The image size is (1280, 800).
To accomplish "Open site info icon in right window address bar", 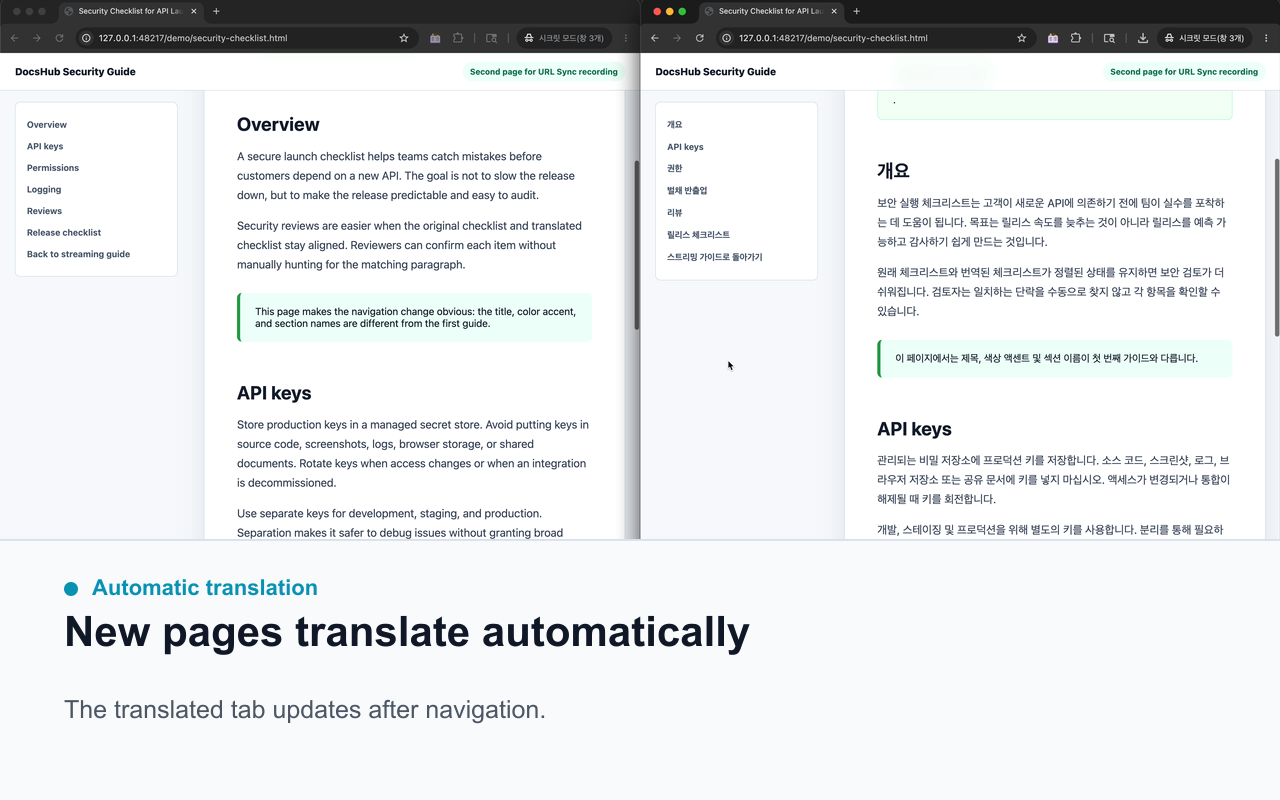I will (x=727, y=38).
